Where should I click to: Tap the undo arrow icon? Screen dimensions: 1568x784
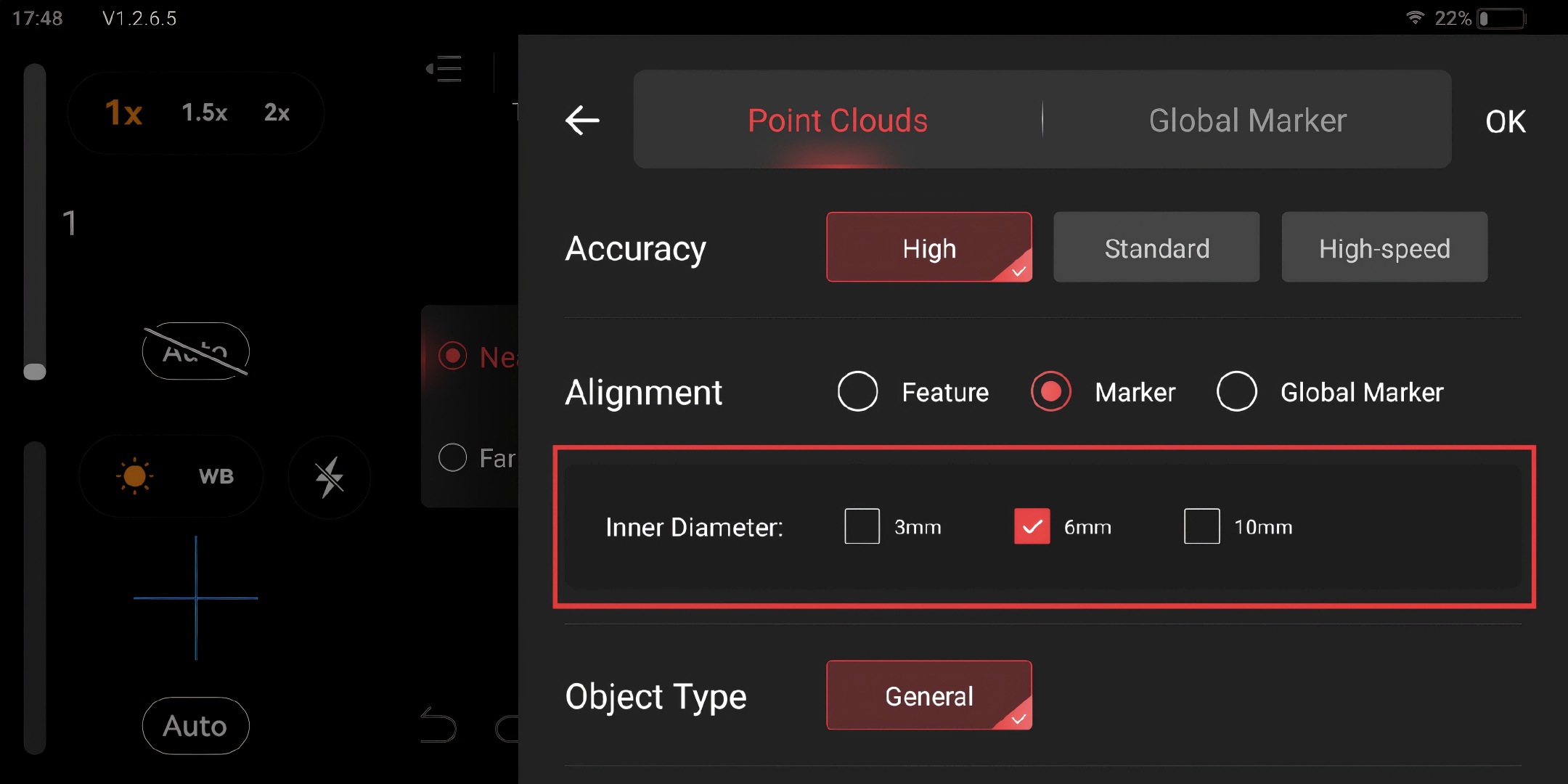tap(438, 725)
